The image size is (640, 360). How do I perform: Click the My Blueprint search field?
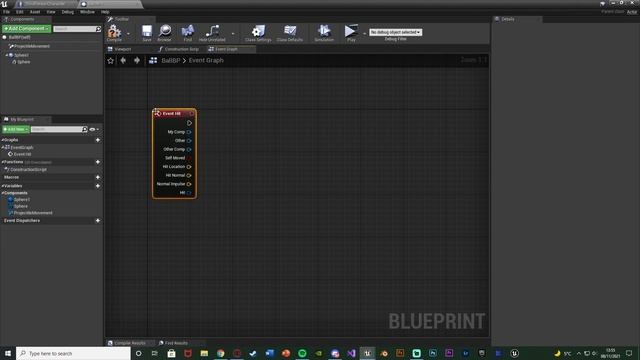click(x=59, y=129)
